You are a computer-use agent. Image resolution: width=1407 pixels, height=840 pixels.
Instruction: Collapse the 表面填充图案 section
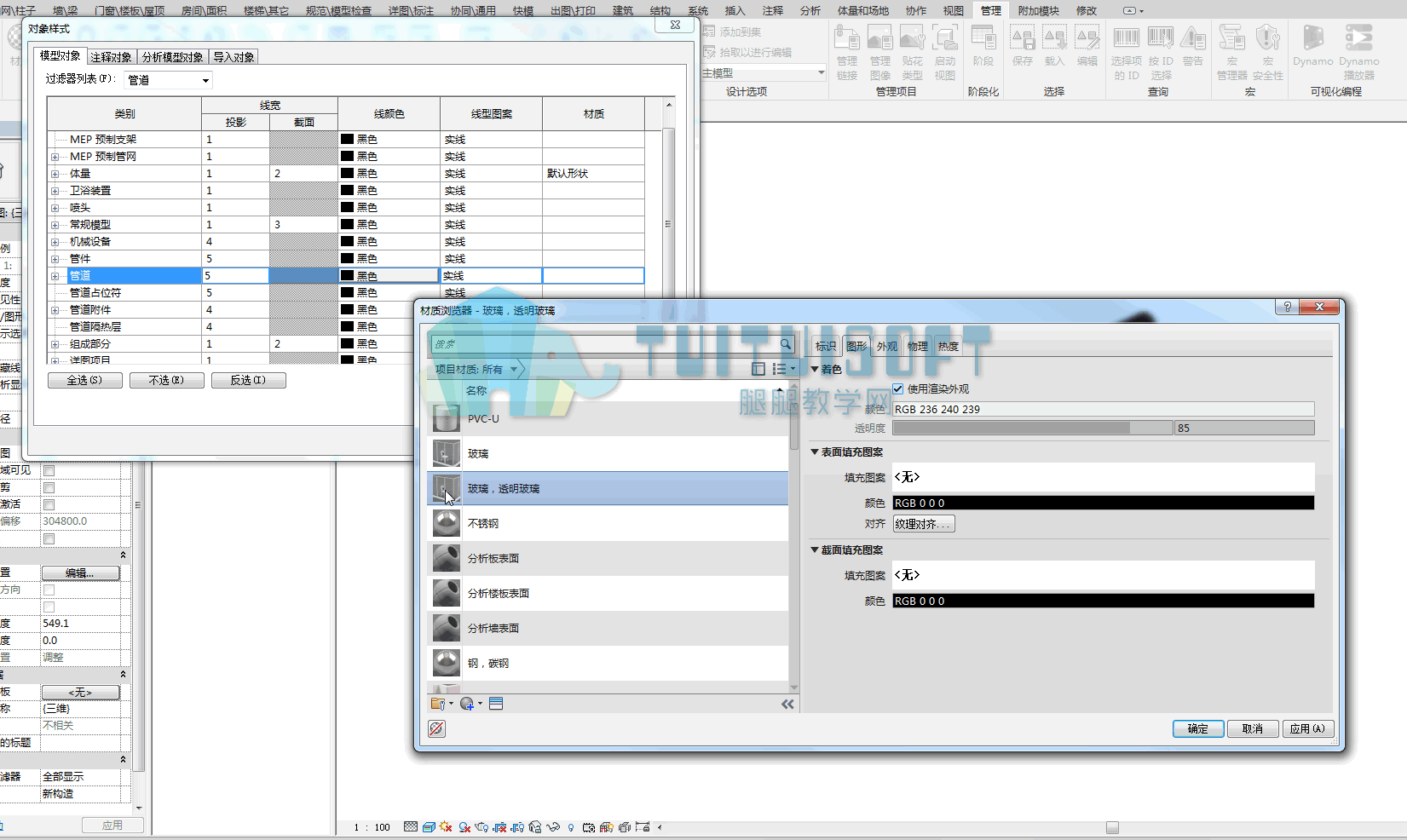tap(815, 452)
